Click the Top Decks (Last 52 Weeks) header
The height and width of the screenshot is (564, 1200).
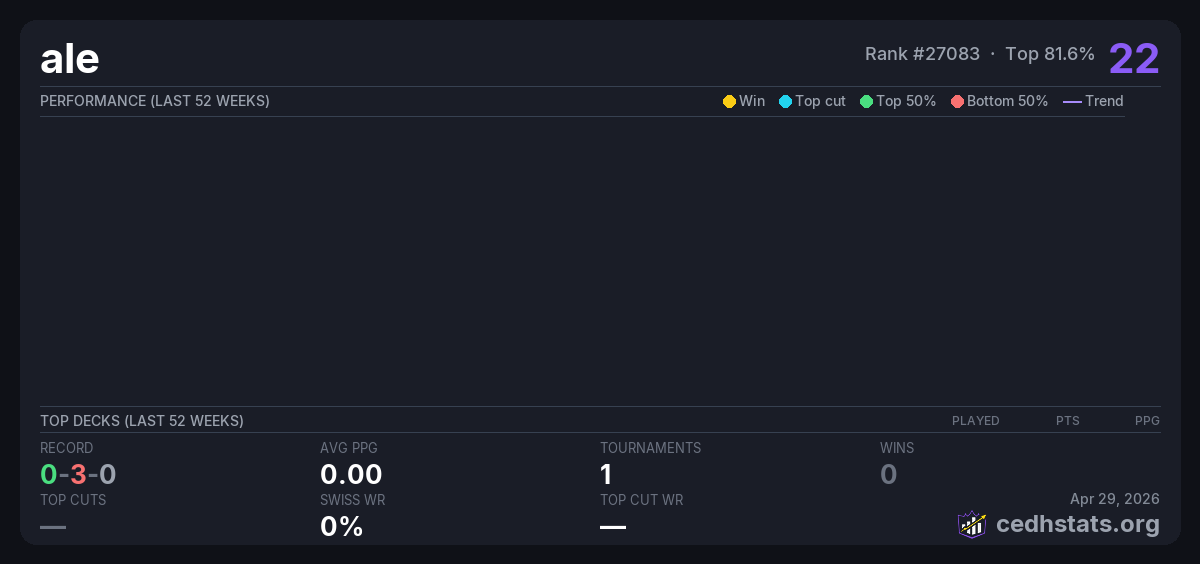point(142,421)
